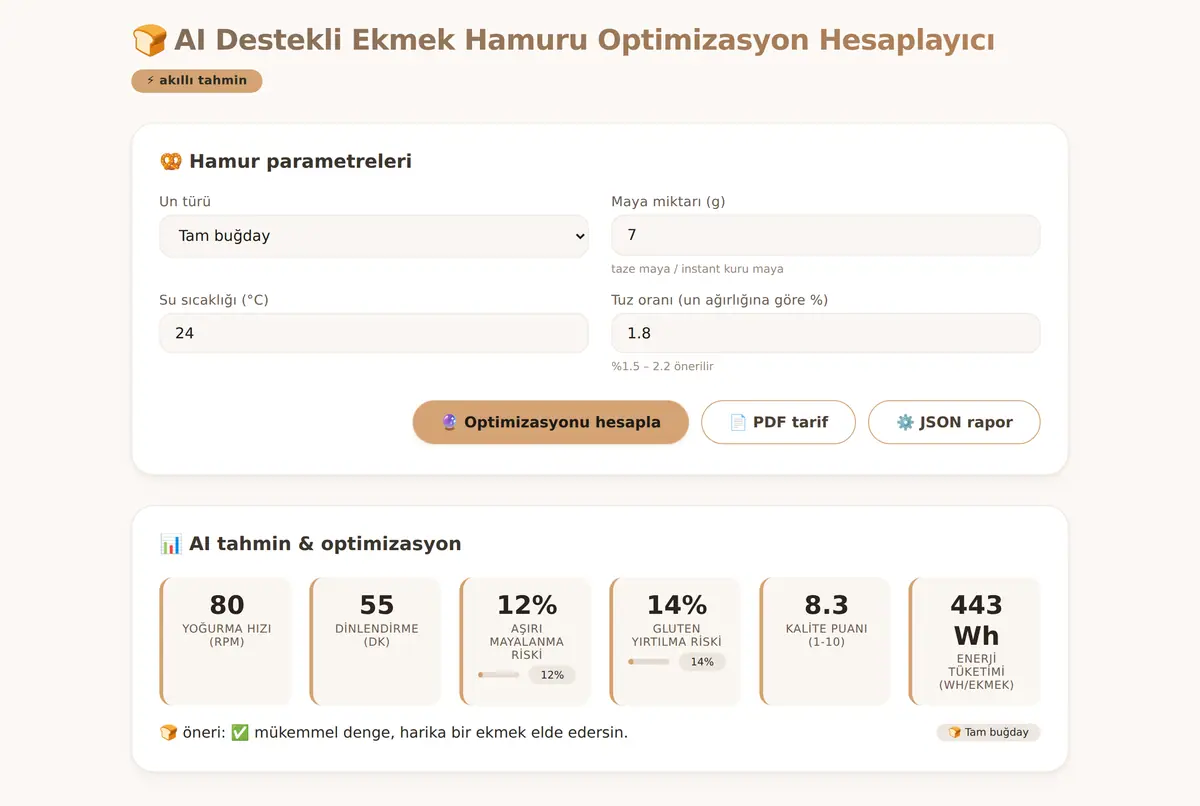
Task: Click the AI tahmin & optimizasyon heading
Action: click(311, 544)
